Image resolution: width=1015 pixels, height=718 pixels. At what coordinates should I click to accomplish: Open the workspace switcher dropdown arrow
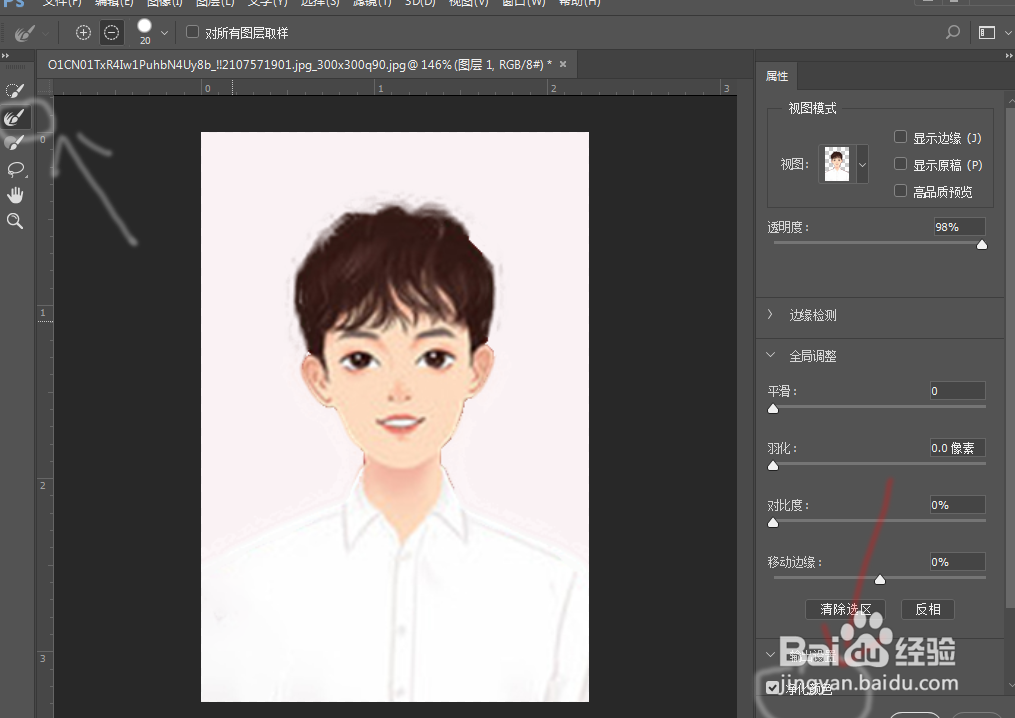coord(1009,32)
